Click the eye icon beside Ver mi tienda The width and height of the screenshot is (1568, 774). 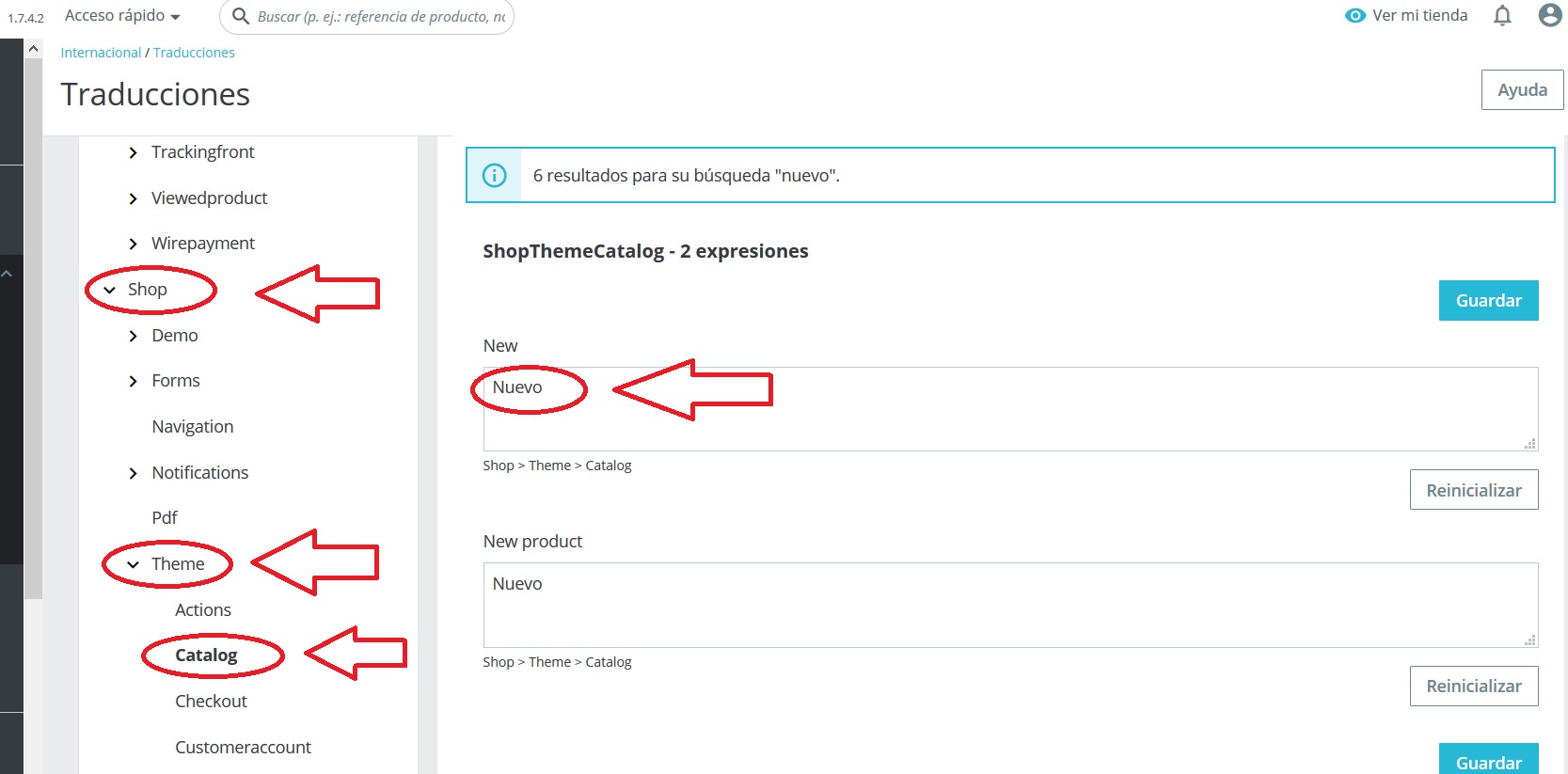[1354, 15]
